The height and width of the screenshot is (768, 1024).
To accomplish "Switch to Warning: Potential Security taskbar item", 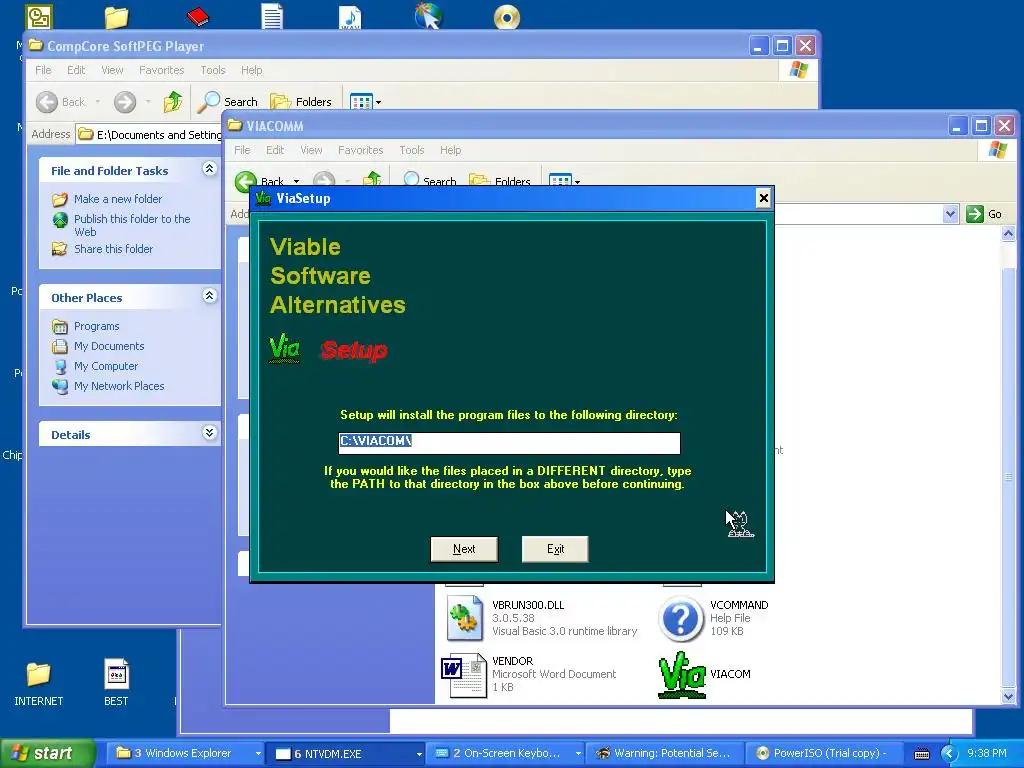I will pos(665,754).
